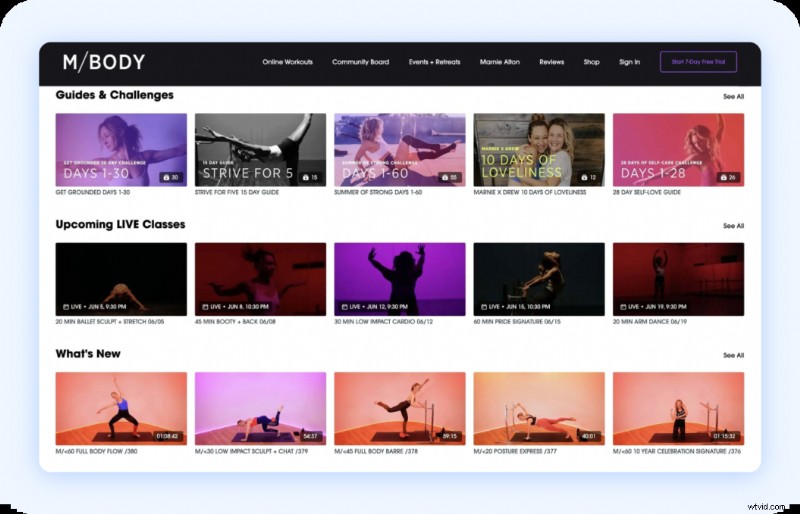This screenshot has width=800, height=514.
Task: Open the live class thumbnail for Jun 15
Action: [x=539, y=279]
